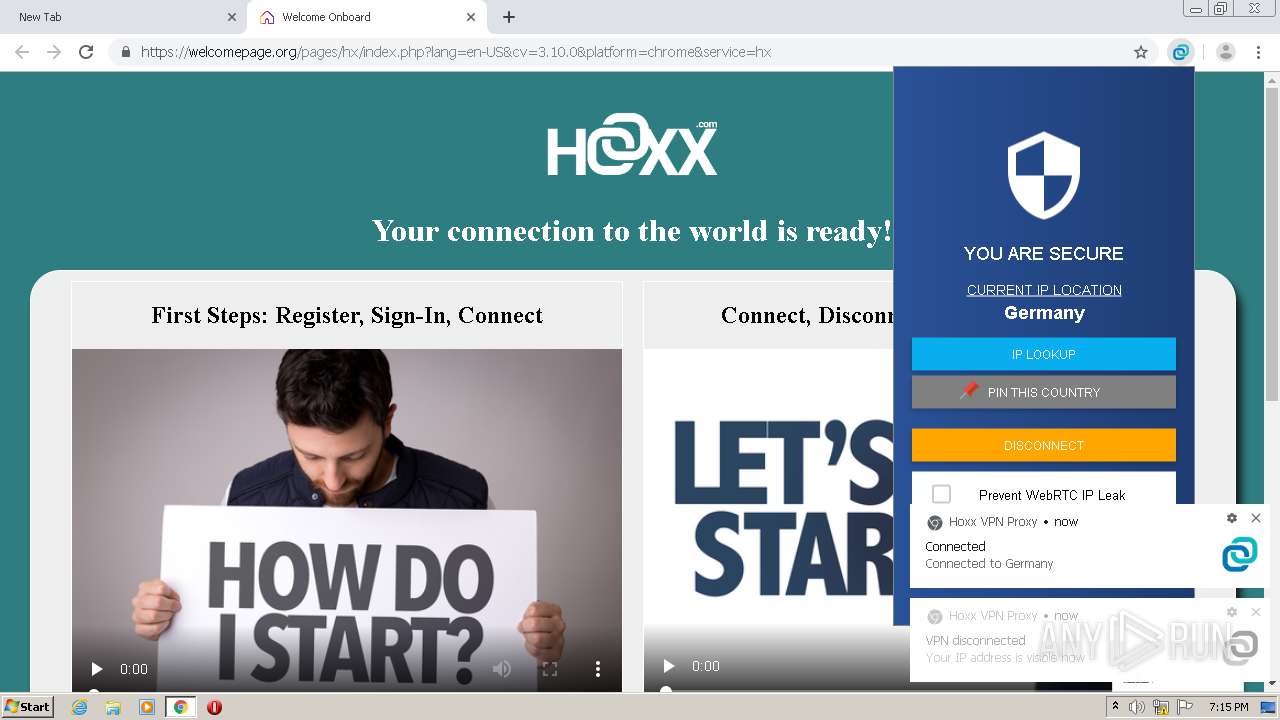Screen dimensions: 1280x720
Task: Switch to the New Tab tab
Action: point(122,17)
